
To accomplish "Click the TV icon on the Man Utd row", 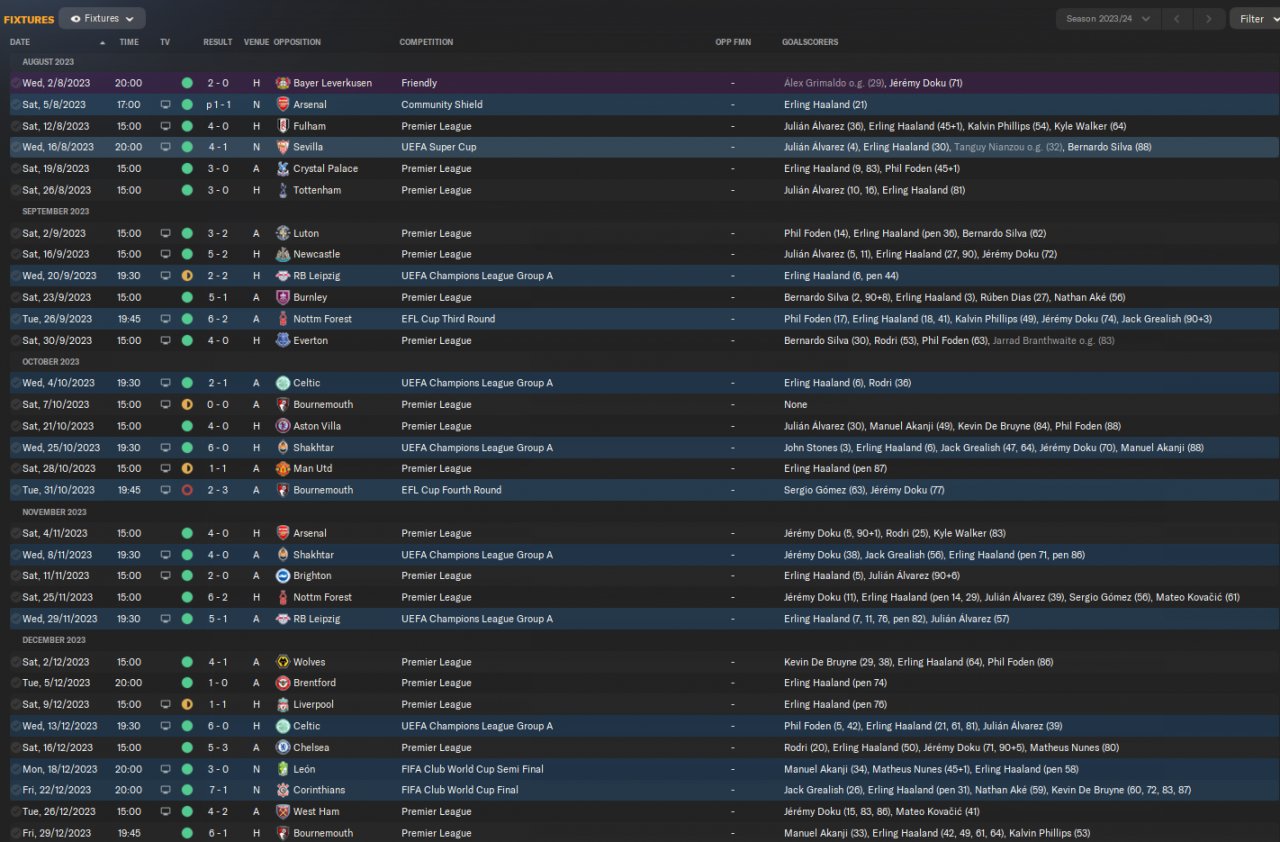I will [165, 468].
